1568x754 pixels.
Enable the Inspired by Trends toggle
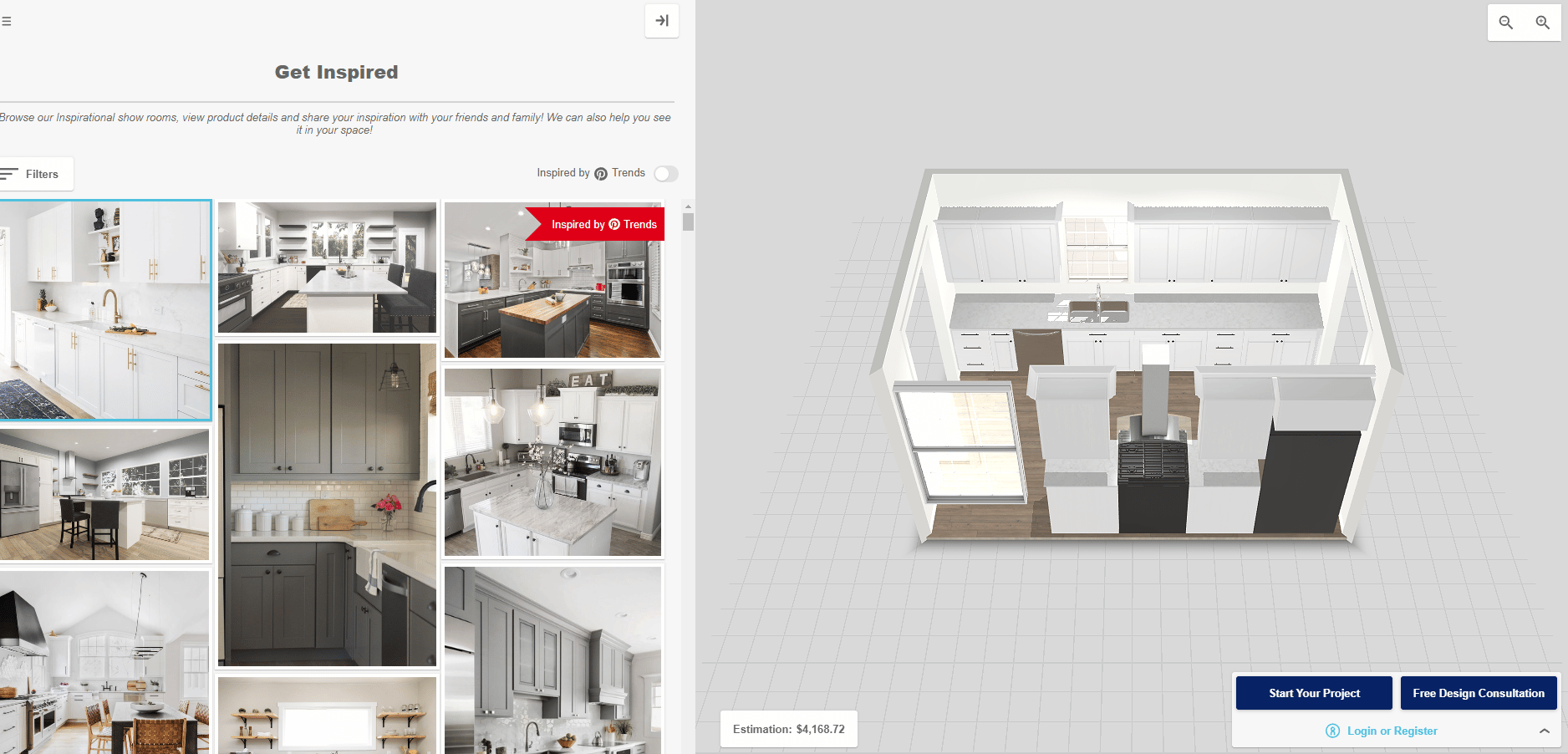(666, 174)
